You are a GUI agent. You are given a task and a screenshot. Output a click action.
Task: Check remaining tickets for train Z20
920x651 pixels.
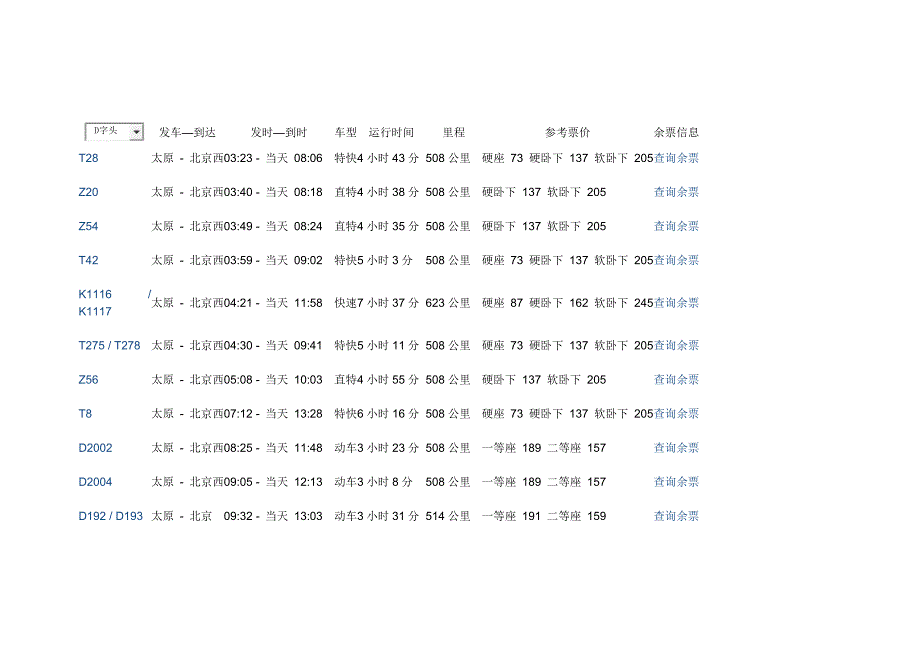pyautogui.click(x=676, y=192)
